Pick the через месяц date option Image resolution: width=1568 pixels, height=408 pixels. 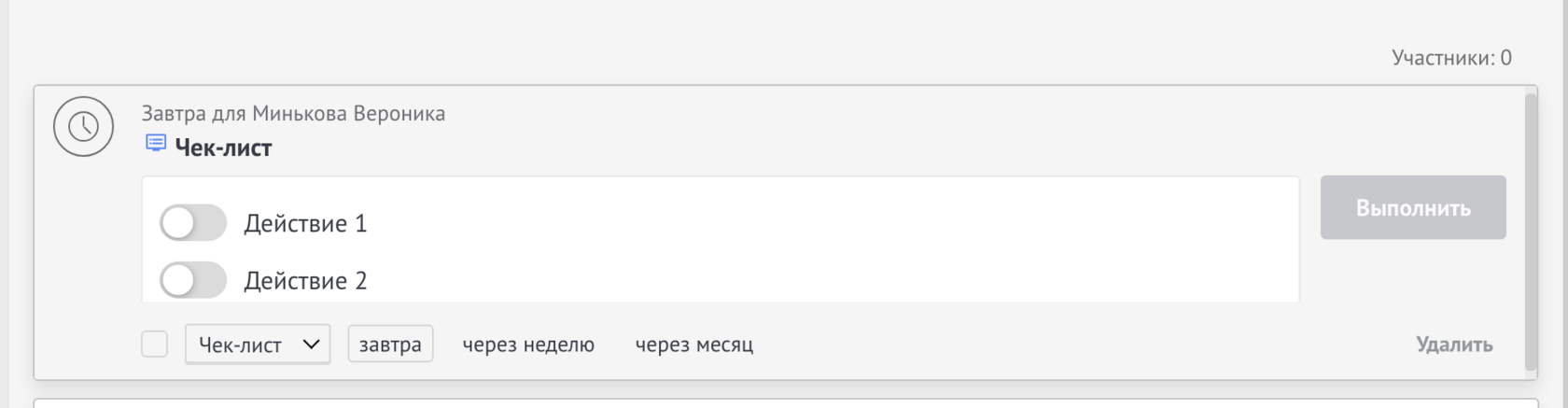(693, 345)
